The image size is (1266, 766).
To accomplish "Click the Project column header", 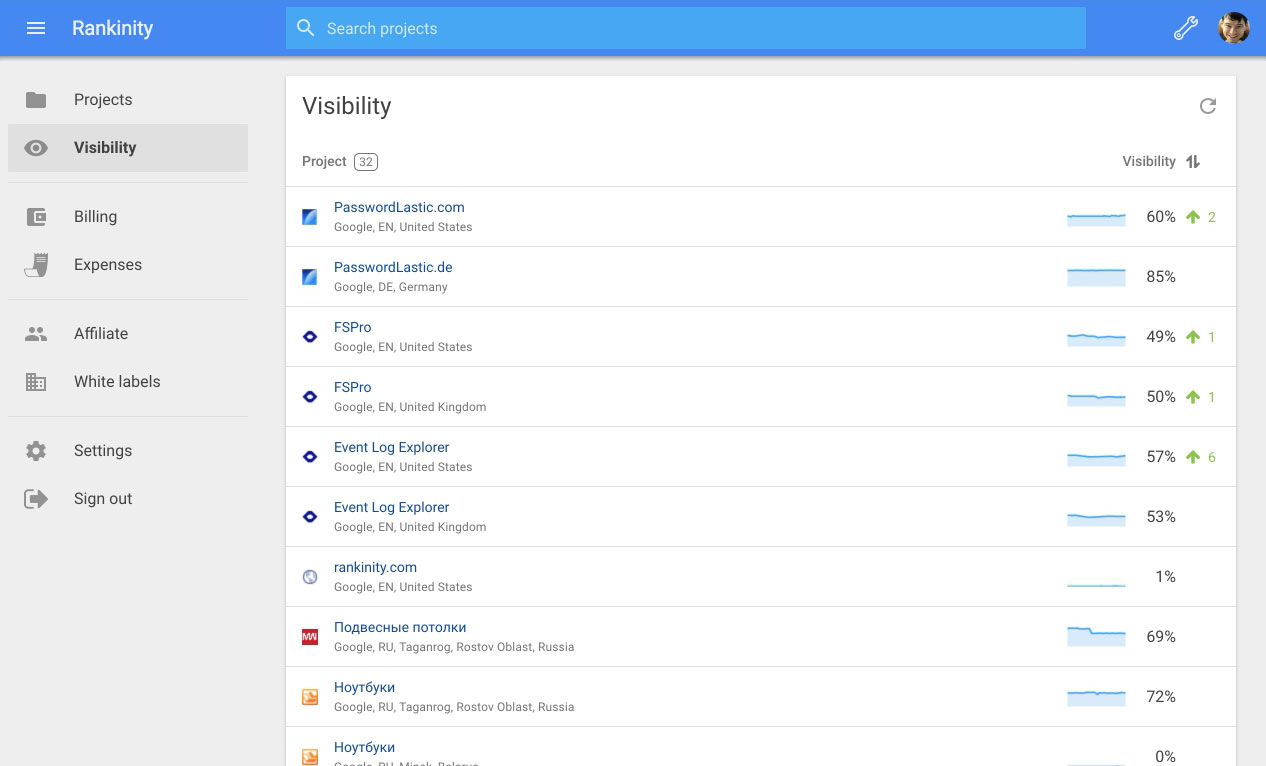I will 324,161.
